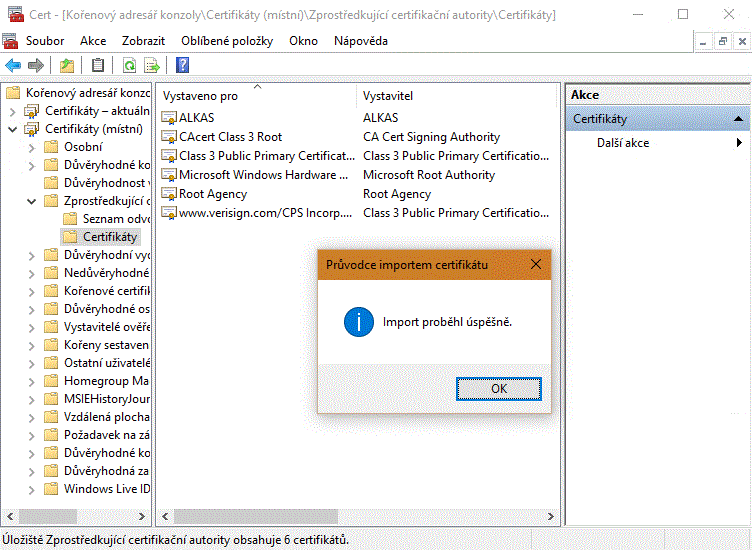
Task: Open the Soubor menu
Action: (45, 41)
